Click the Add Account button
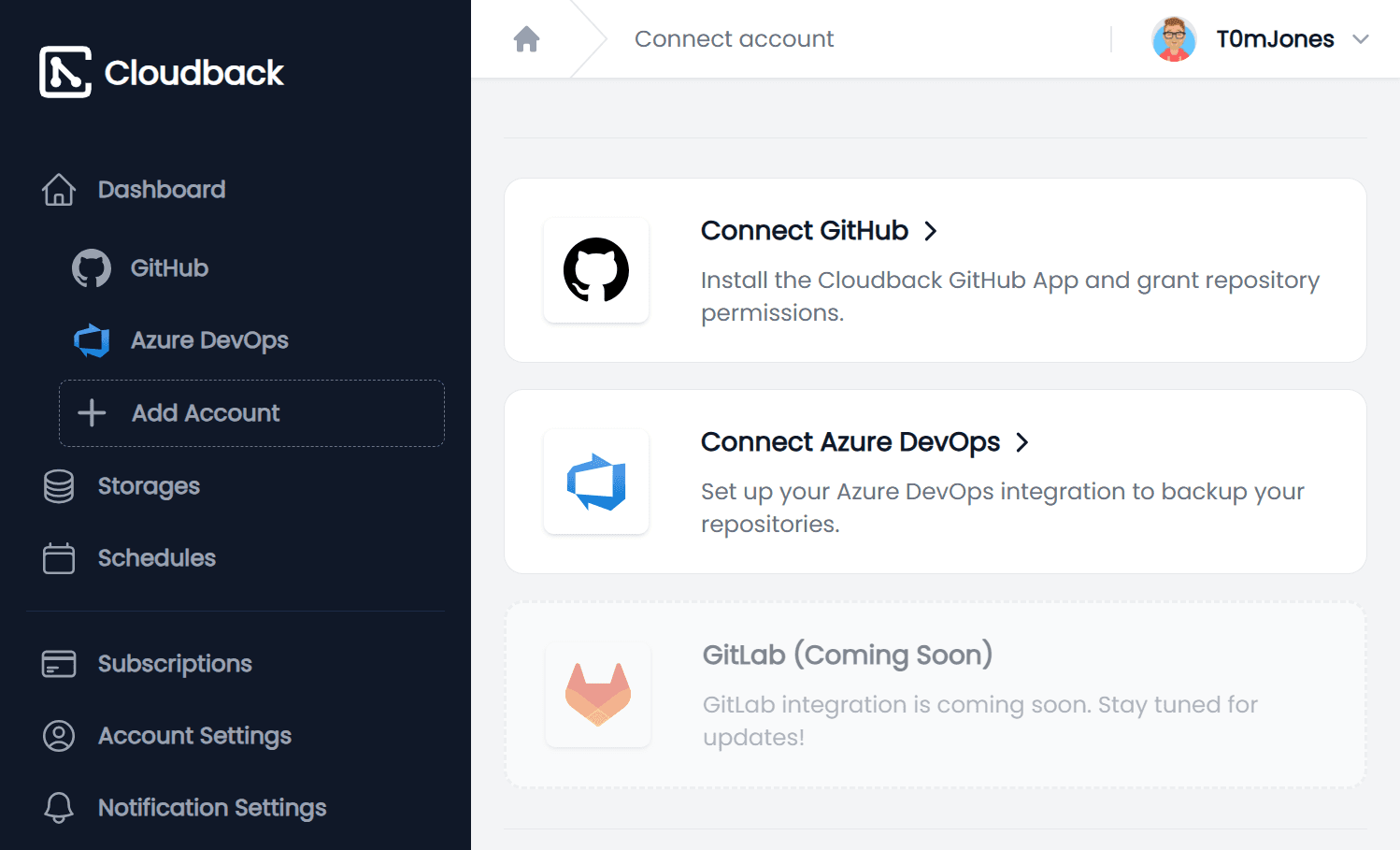 coord(251,413)
